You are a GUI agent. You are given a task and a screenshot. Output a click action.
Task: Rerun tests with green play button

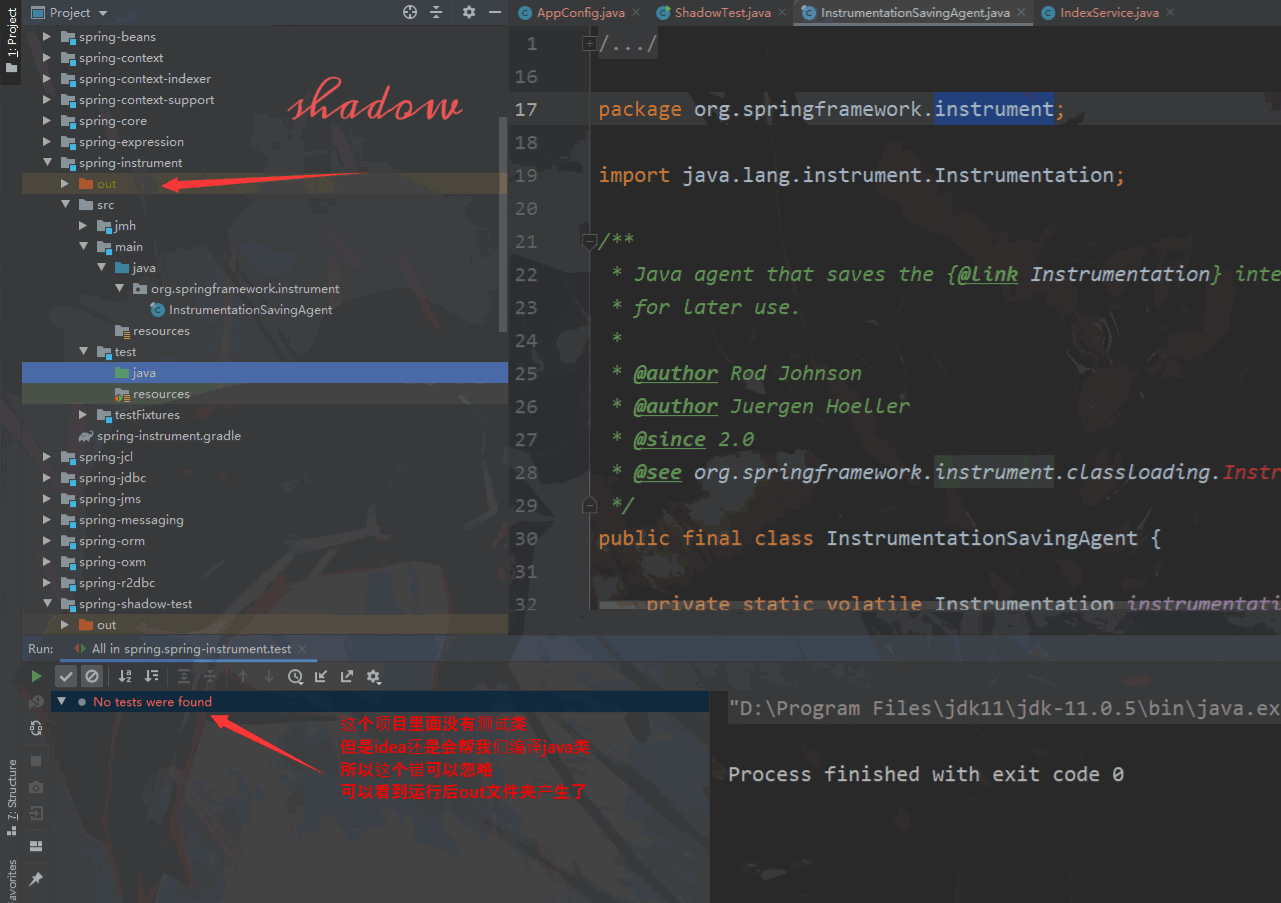click(37, 677)
